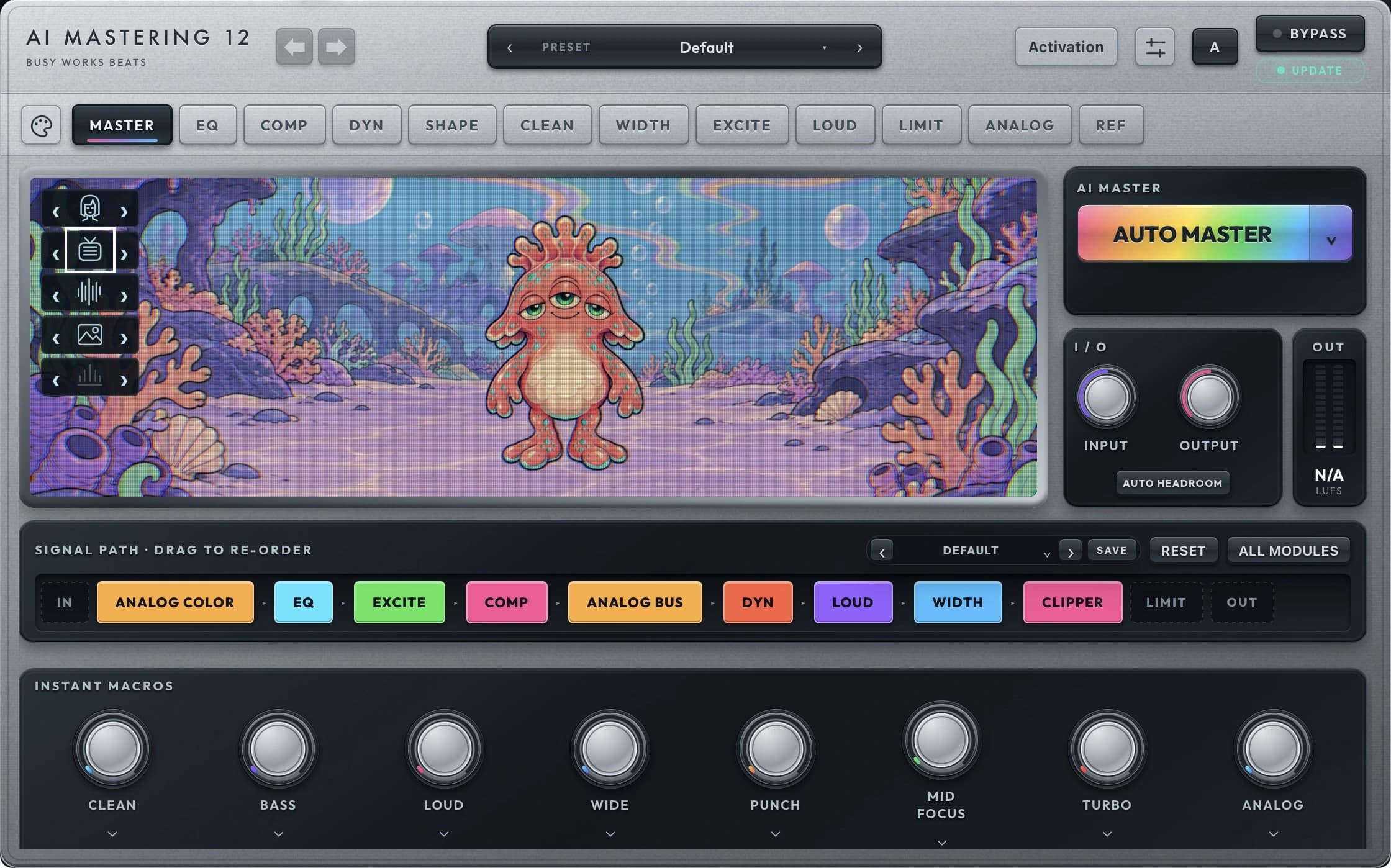Select the spectrum bars icon in visualizer

click(x=90, y=377)
